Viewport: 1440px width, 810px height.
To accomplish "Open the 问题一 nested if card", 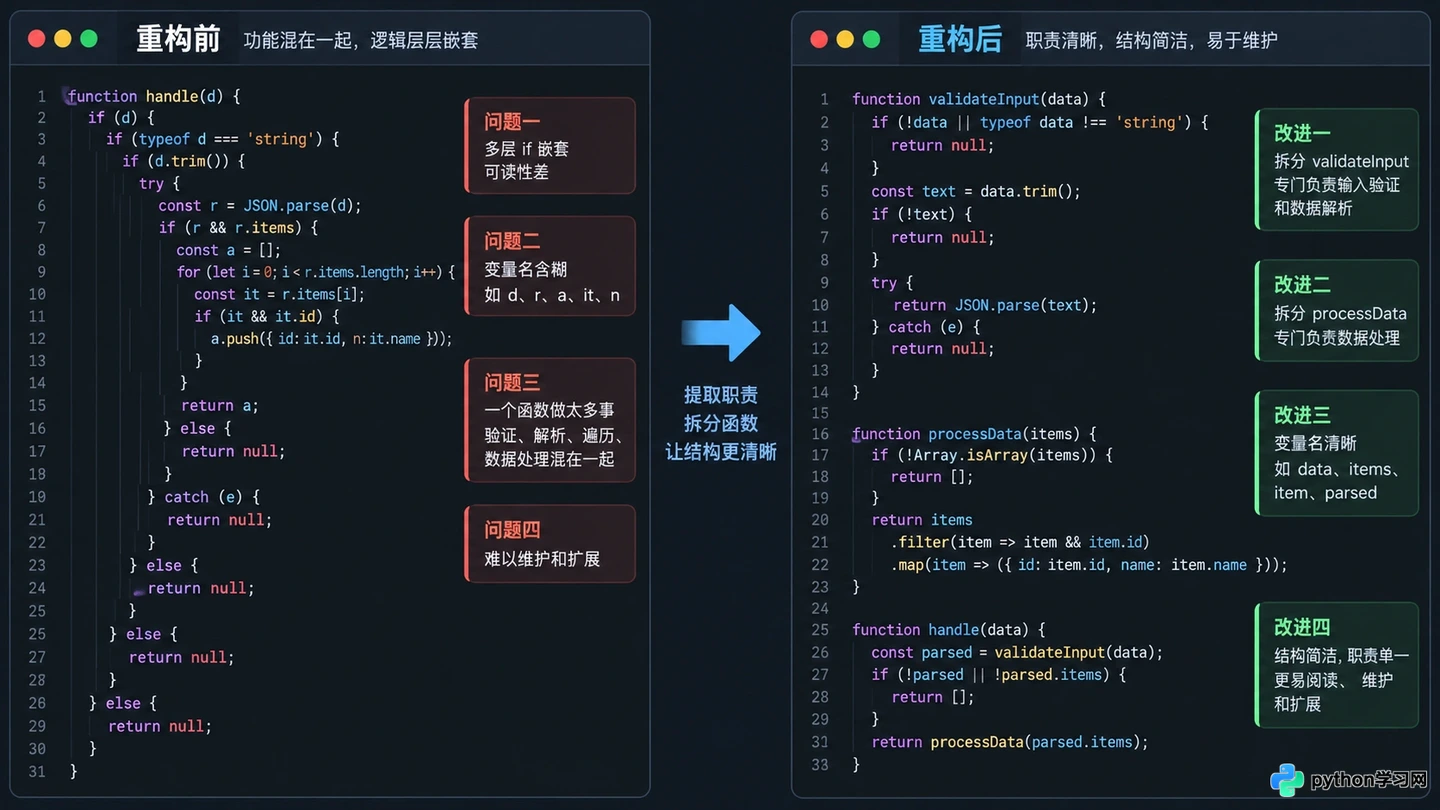I will (550, 146).
